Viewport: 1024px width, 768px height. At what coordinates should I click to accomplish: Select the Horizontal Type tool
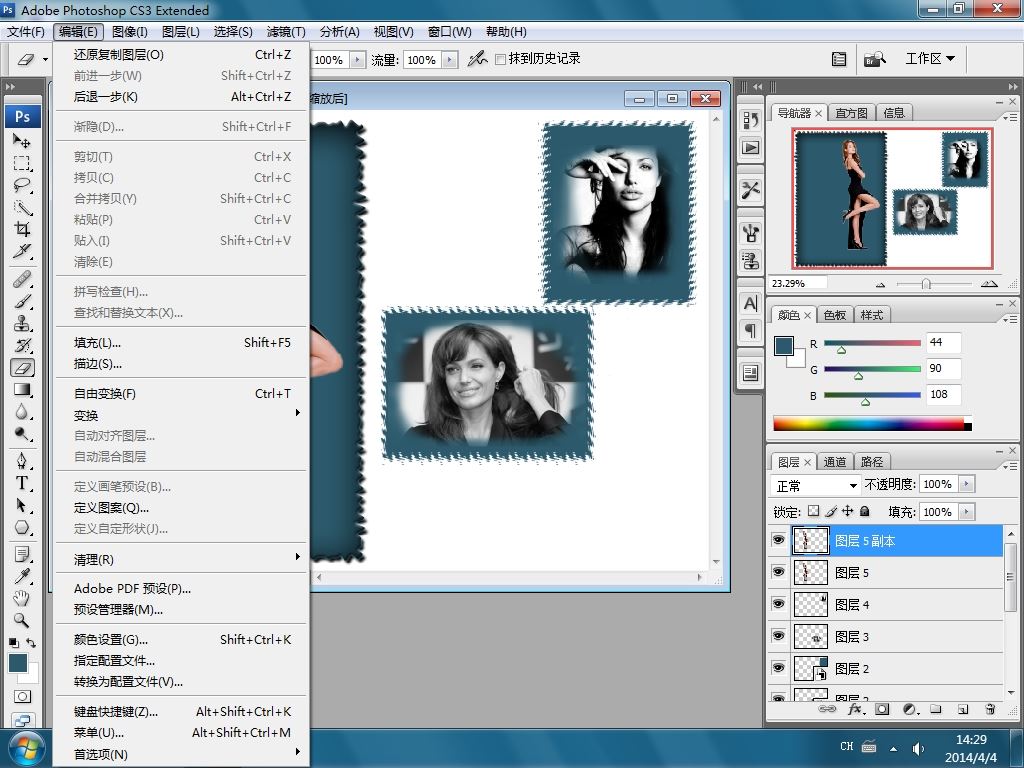(x=22, y=484)
